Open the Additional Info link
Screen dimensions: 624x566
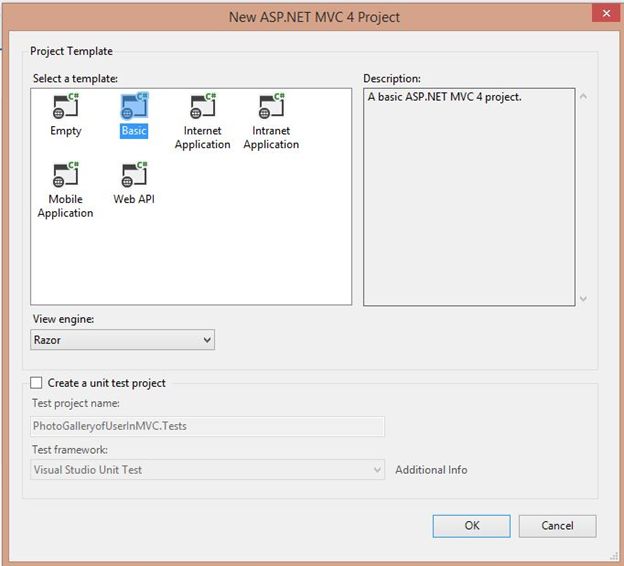point(431,470)
